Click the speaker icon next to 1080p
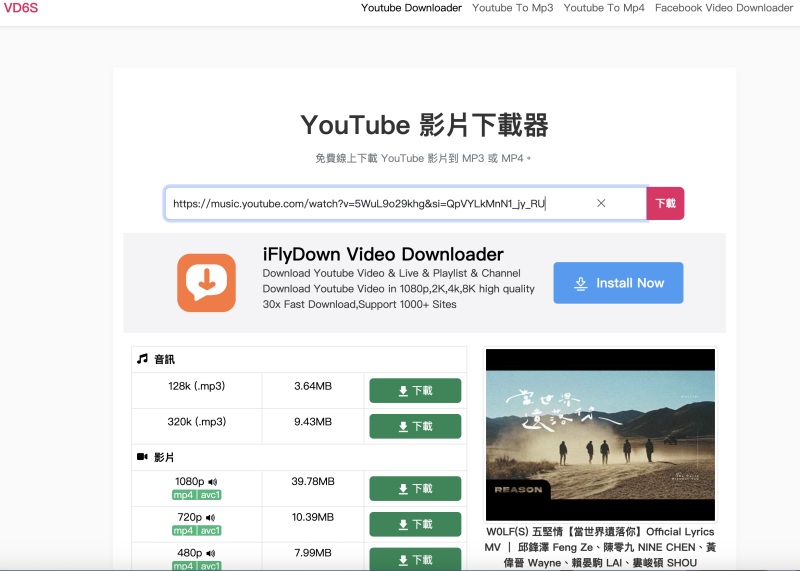The width and height of the screenshot is (800, 571). [213, 482]
